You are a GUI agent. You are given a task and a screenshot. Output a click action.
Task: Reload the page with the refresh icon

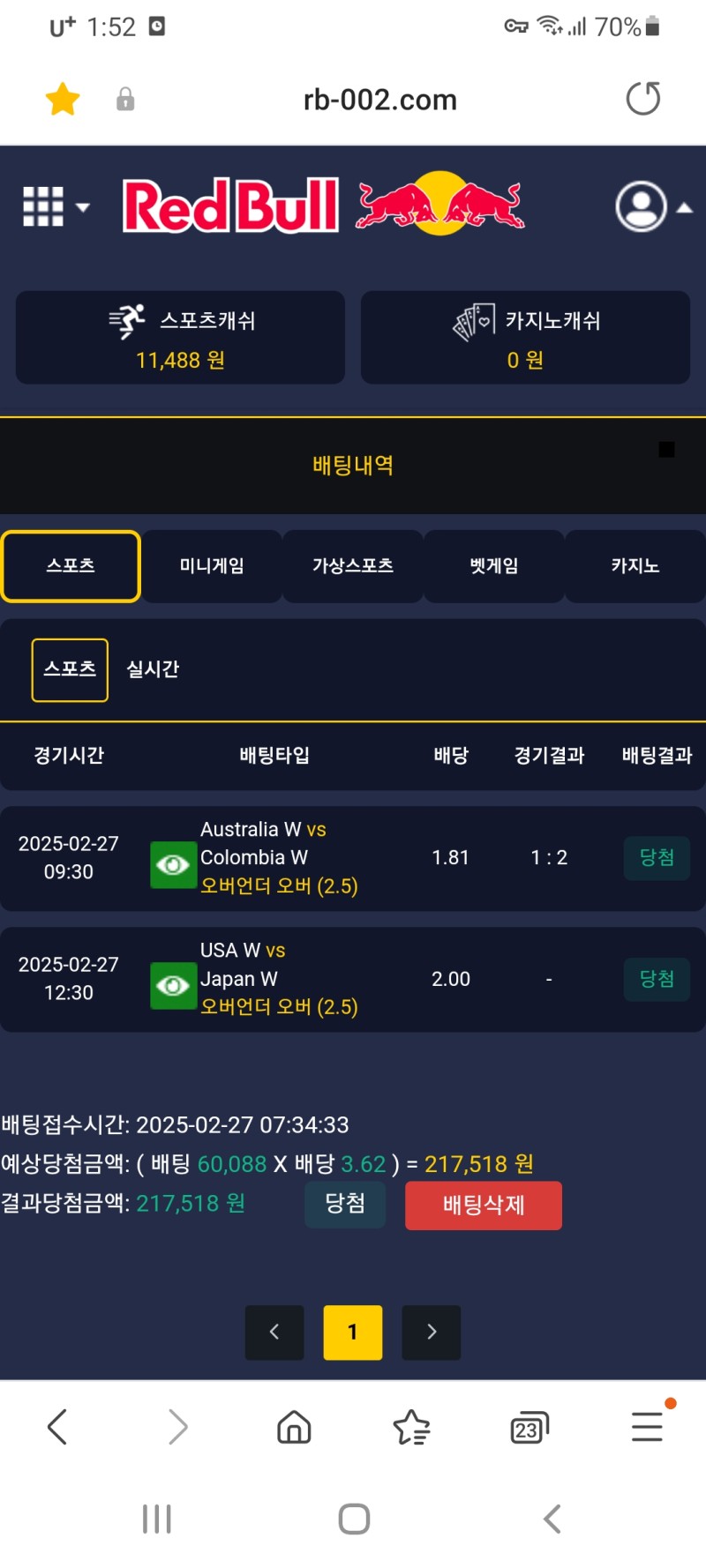pyautogui.click(x=642, y=99)
